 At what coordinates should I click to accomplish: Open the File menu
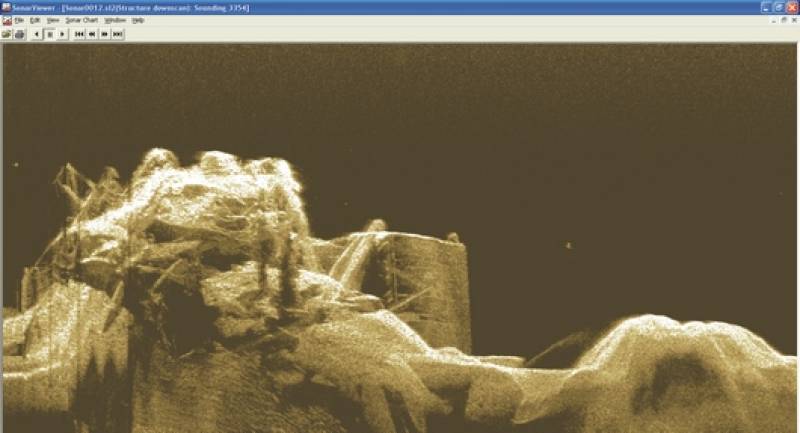19,20
